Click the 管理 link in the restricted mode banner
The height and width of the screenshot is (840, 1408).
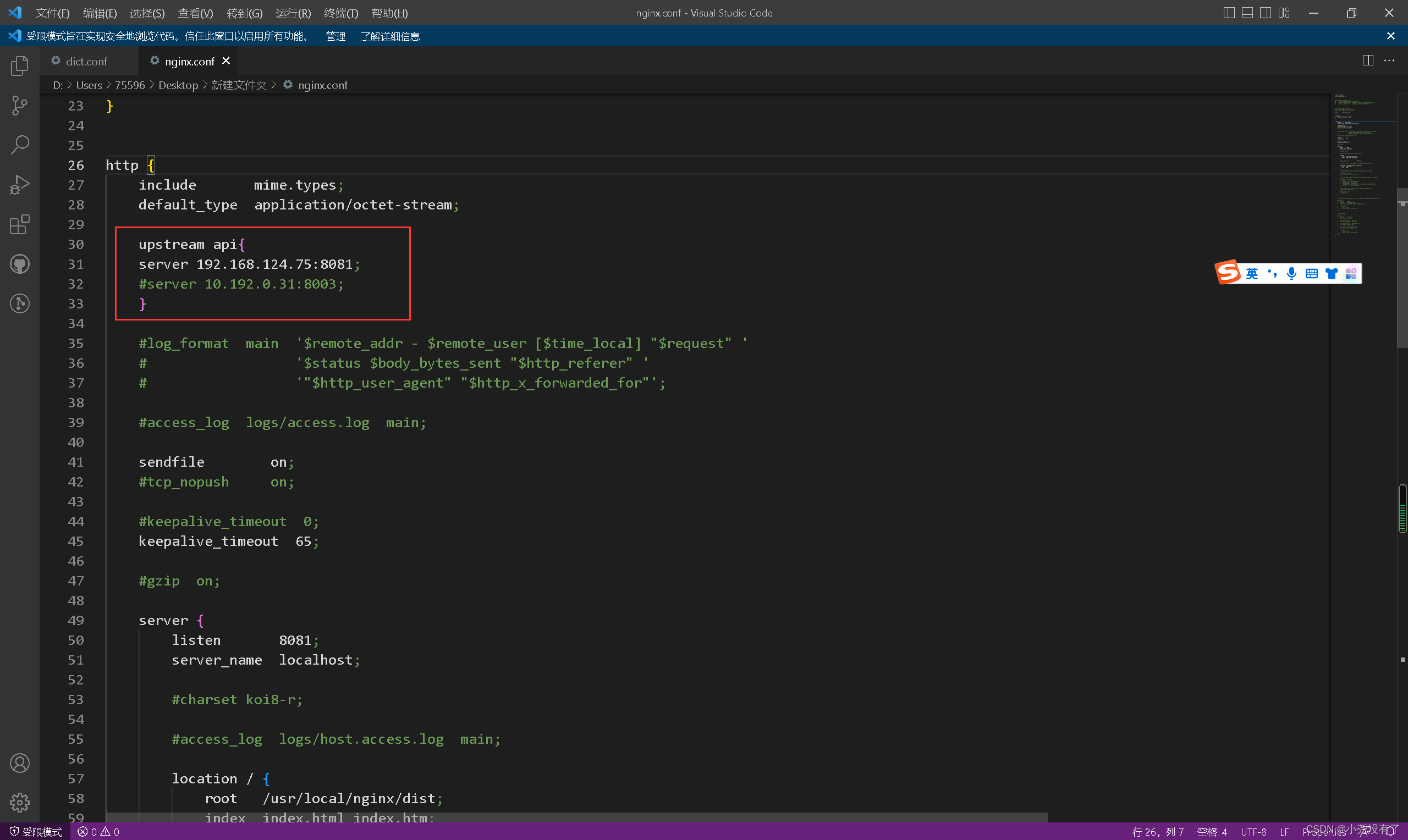tap(335, 36)
